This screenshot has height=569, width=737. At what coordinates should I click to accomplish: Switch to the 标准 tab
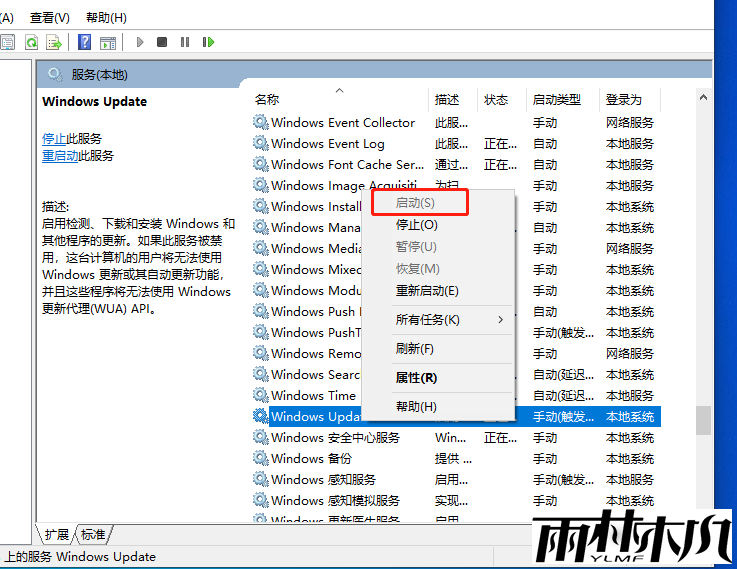[93, 534]
